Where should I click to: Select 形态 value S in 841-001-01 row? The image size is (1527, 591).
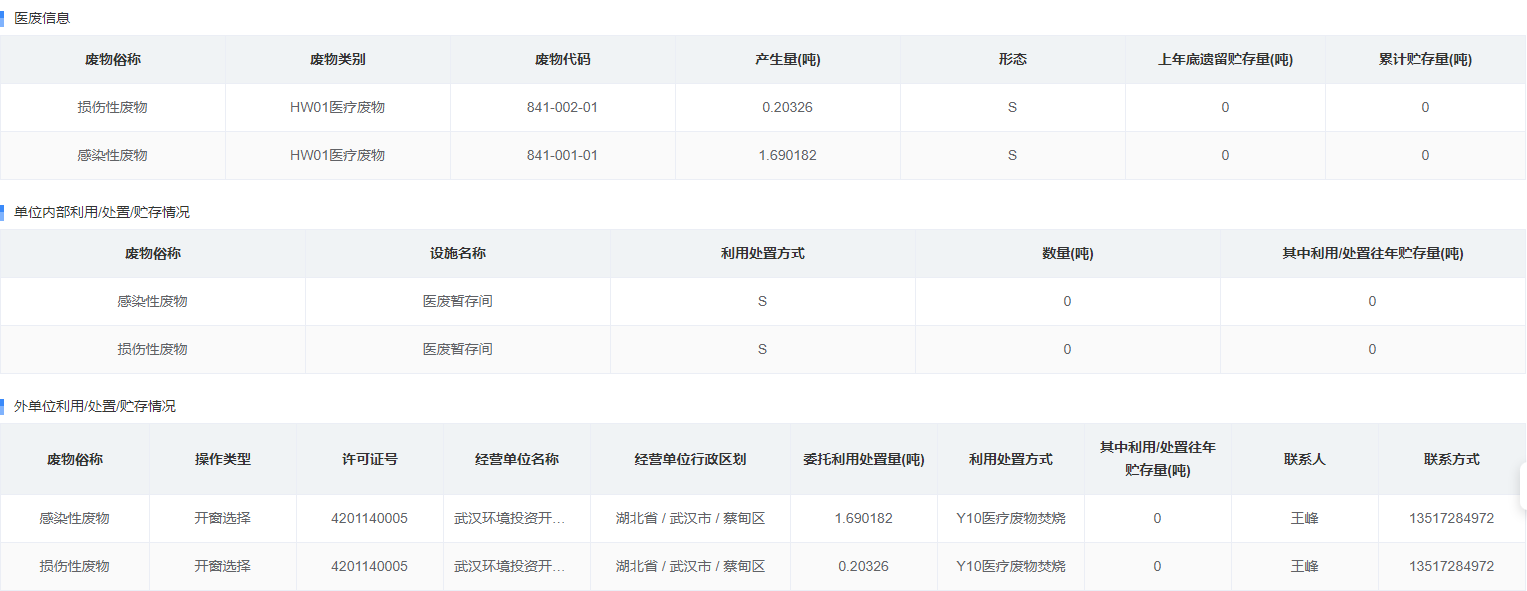1013,155
